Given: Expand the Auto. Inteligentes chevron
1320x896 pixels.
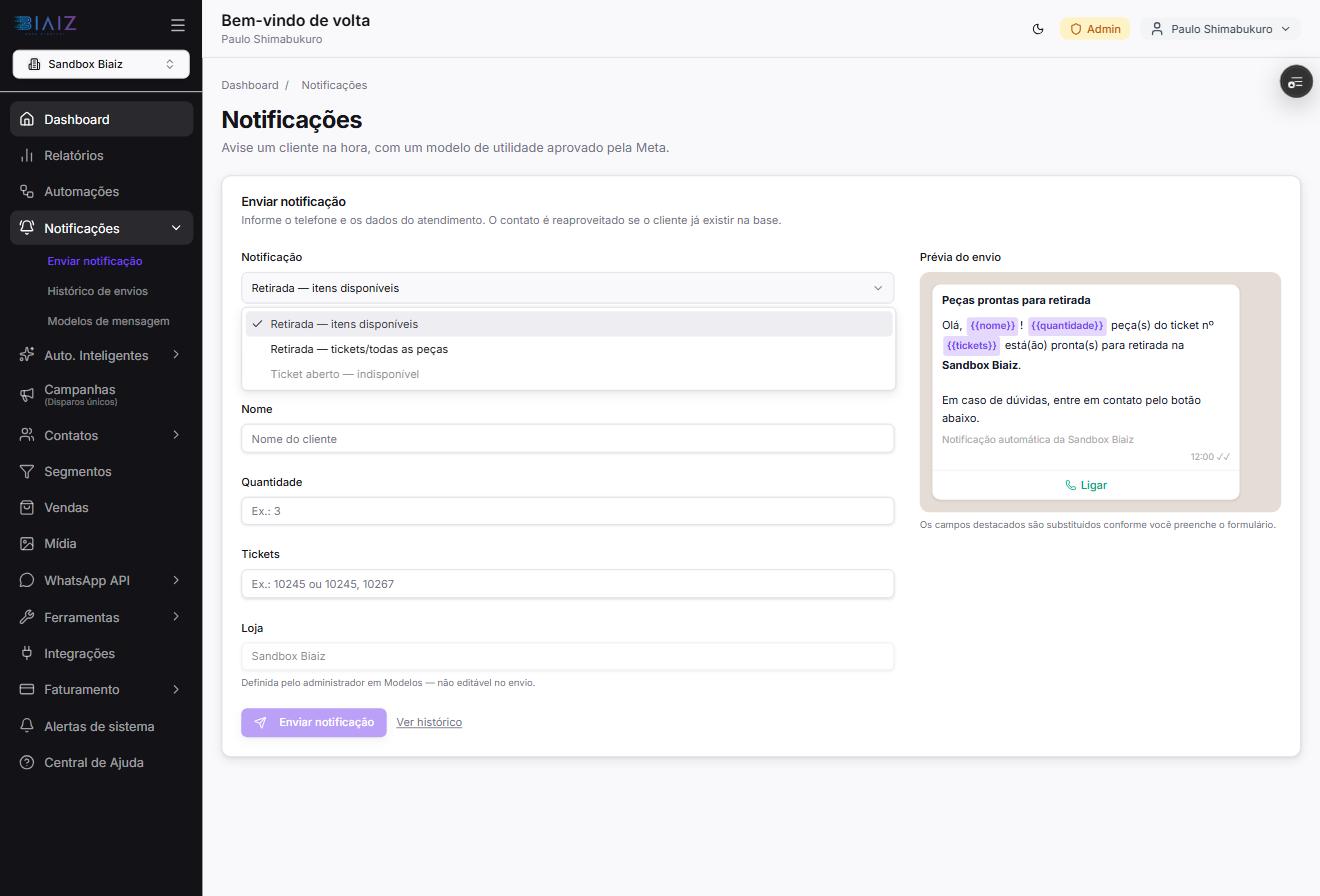Looking at the screenshot, I should pos(176,354).
